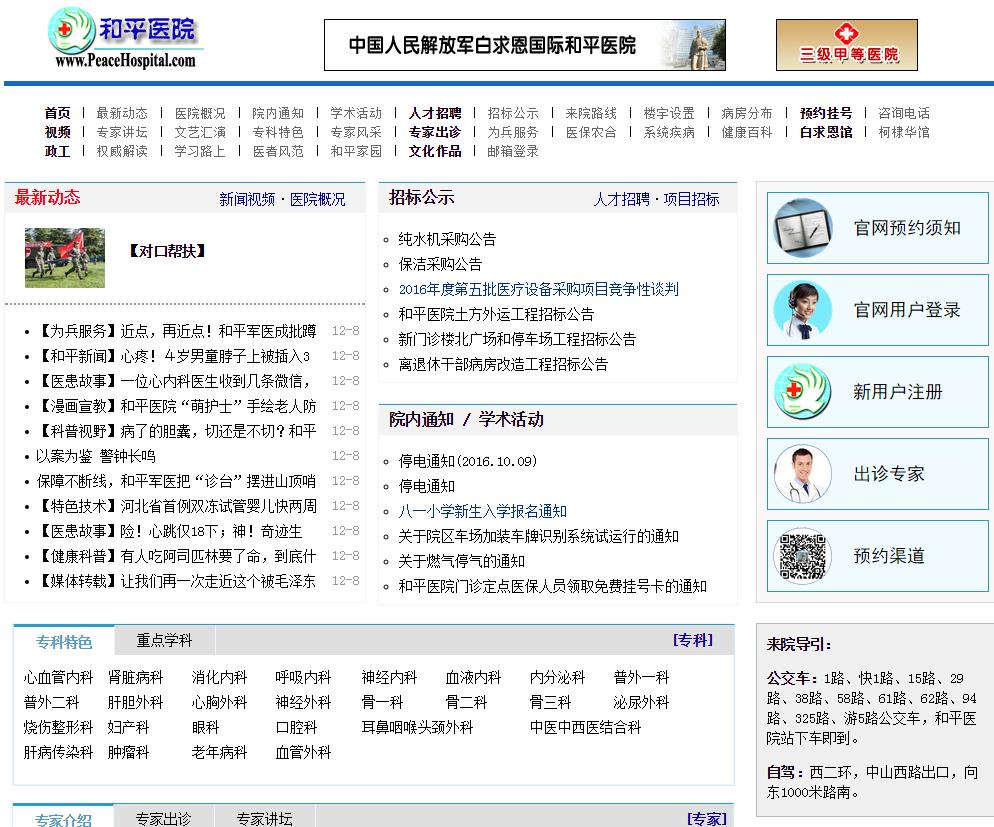Select the 专科特色 tab
The width and height of the screenshot is (994, 827).
pyautogui.click(x=64, y=642)
